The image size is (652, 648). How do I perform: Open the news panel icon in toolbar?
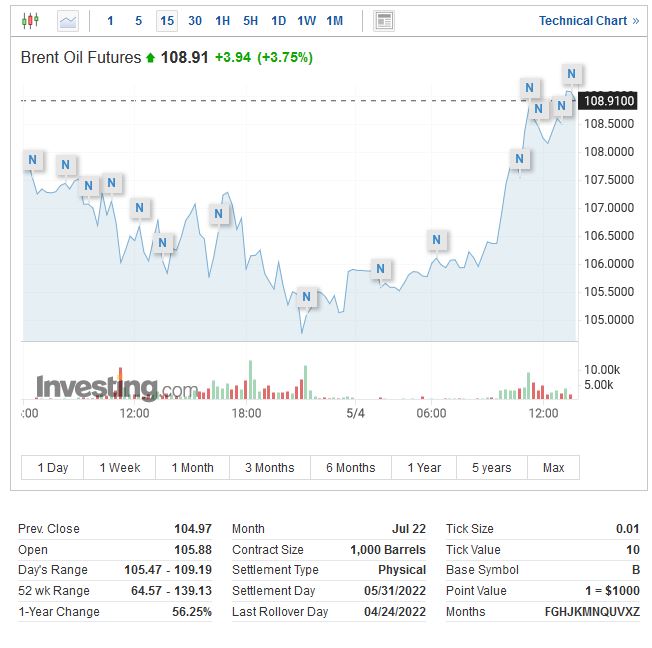pos(384,20)
